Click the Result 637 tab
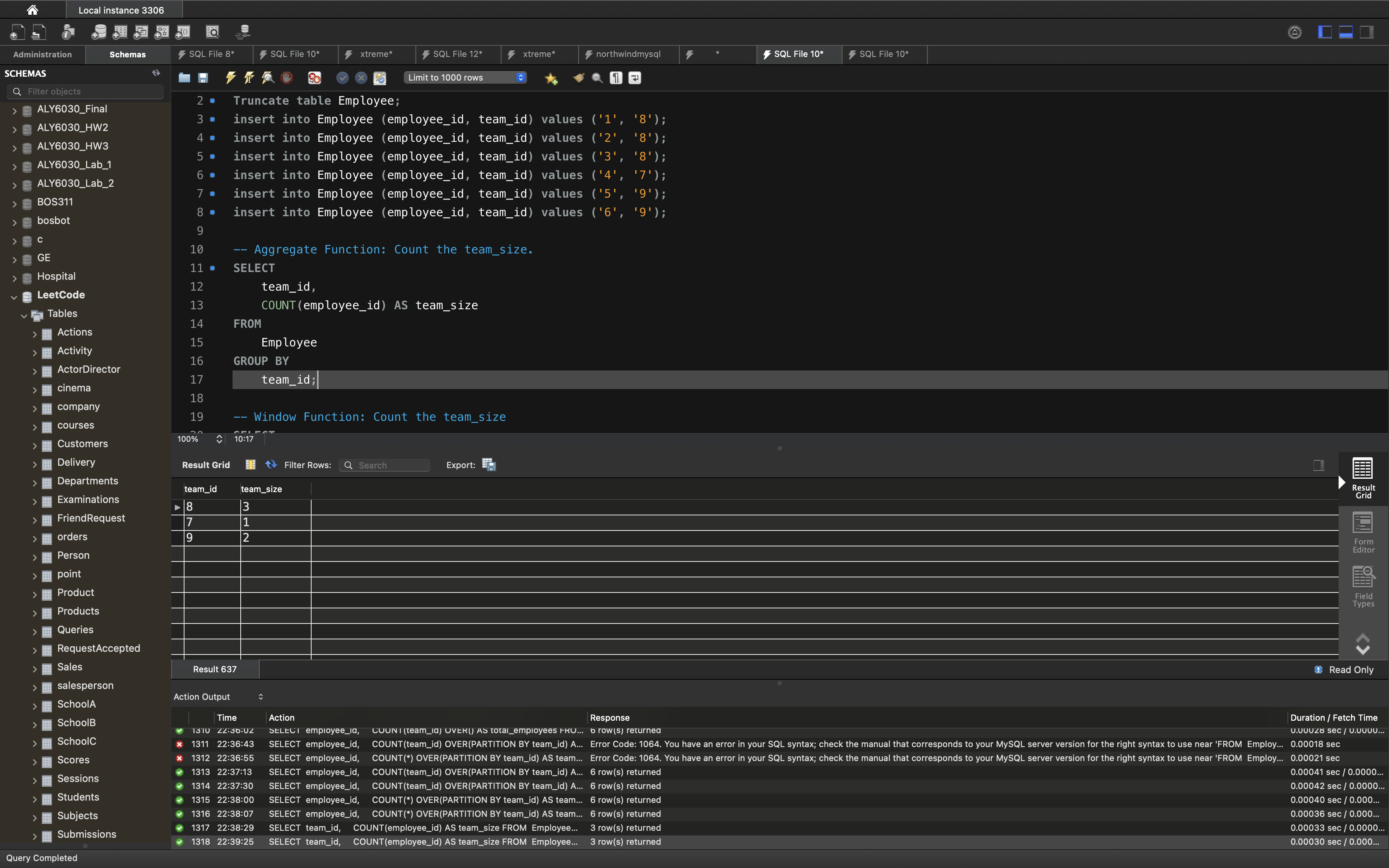The height and width of the screenshot is (868, 1389). click(x=215, y=669)
